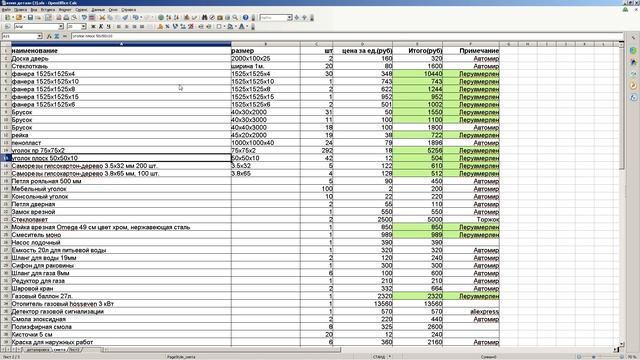Insert a chart icon

[186, 18]
